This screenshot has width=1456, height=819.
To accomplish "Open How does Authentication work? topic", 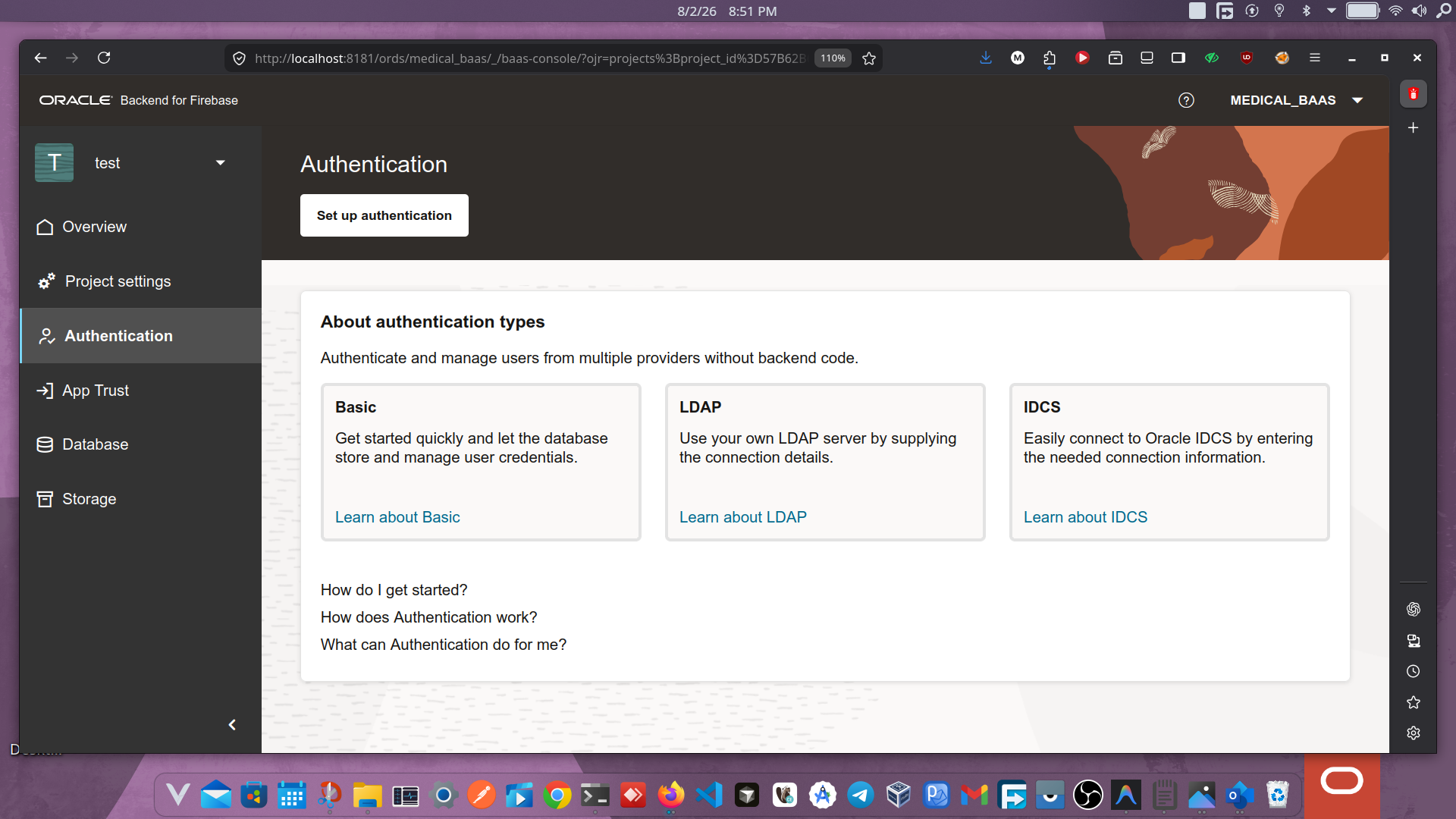I will point(428,617).
